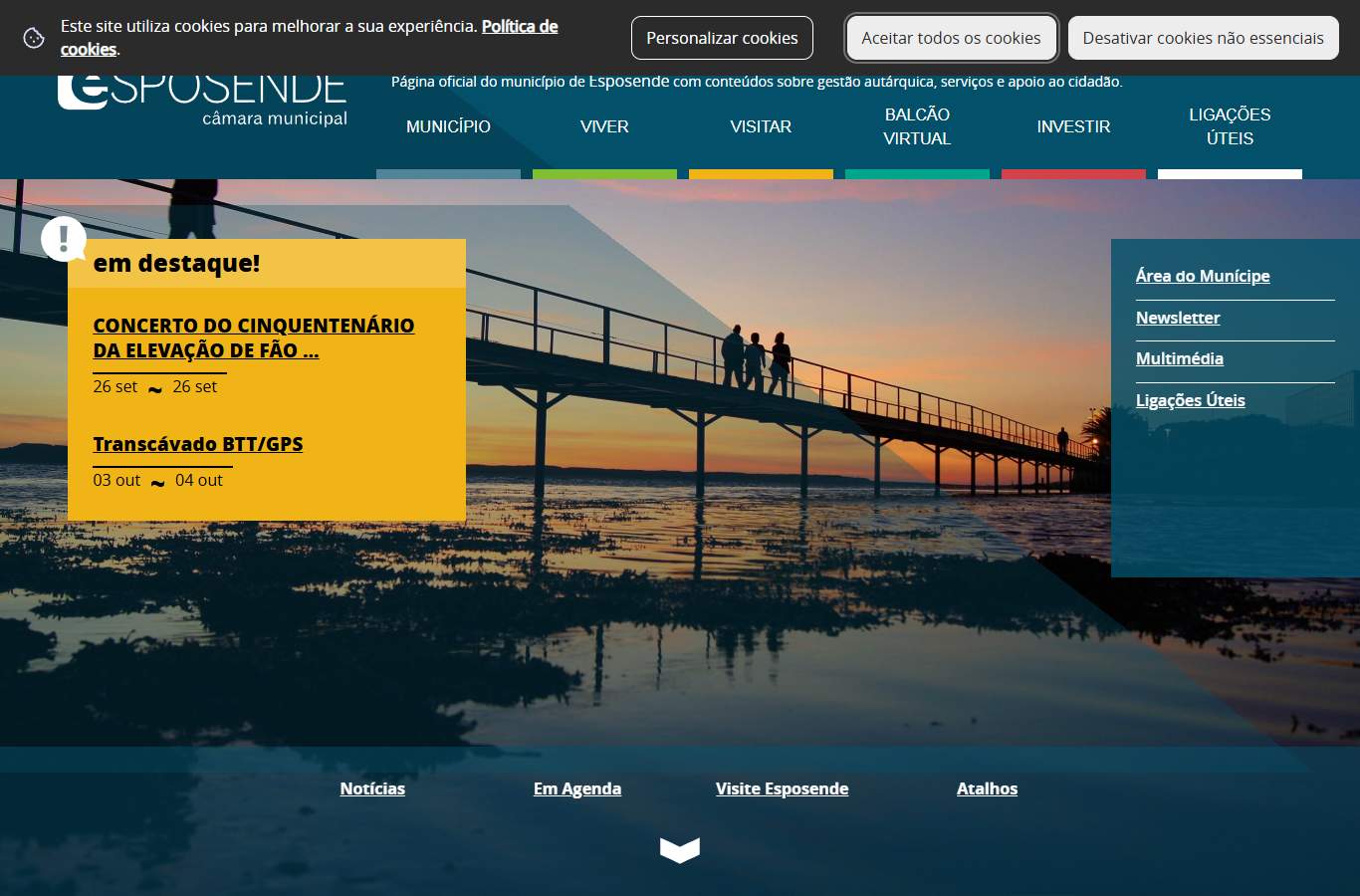Open the Viver menu

pyautogui.click(x=604, y=126)
